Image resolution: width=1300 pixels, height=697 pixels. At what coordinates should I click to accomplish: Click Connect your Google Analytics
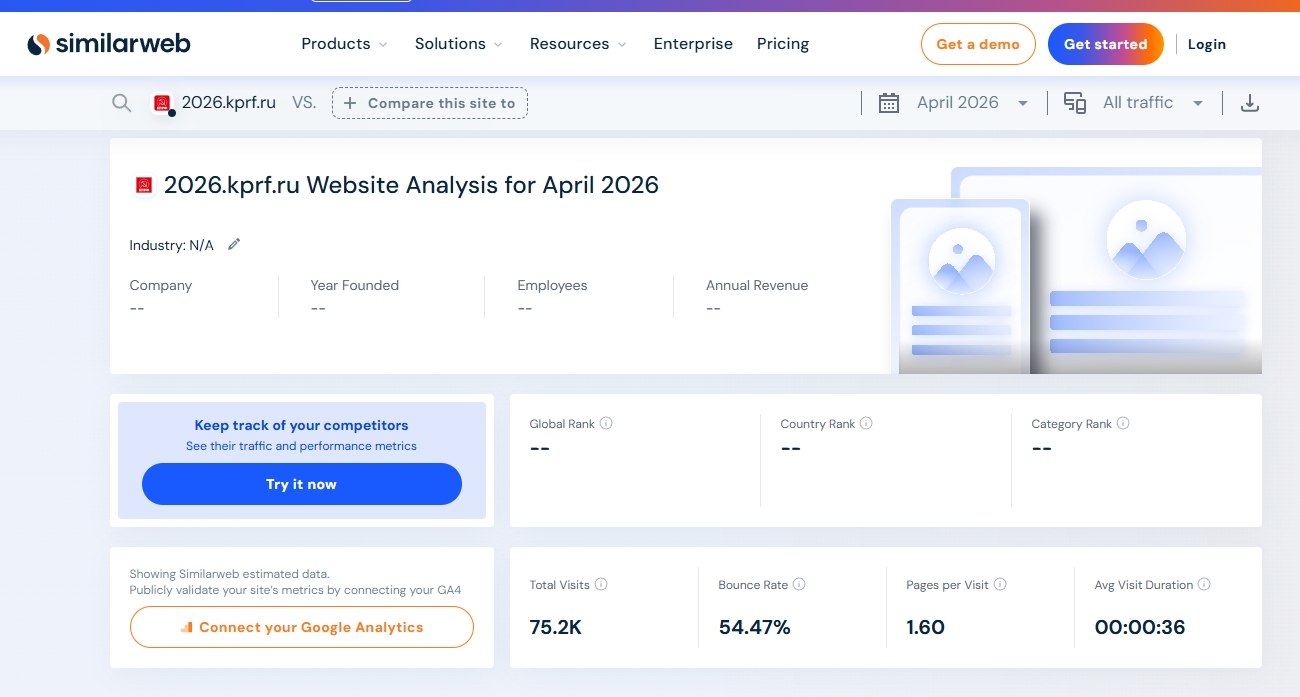tap(302, 627)
